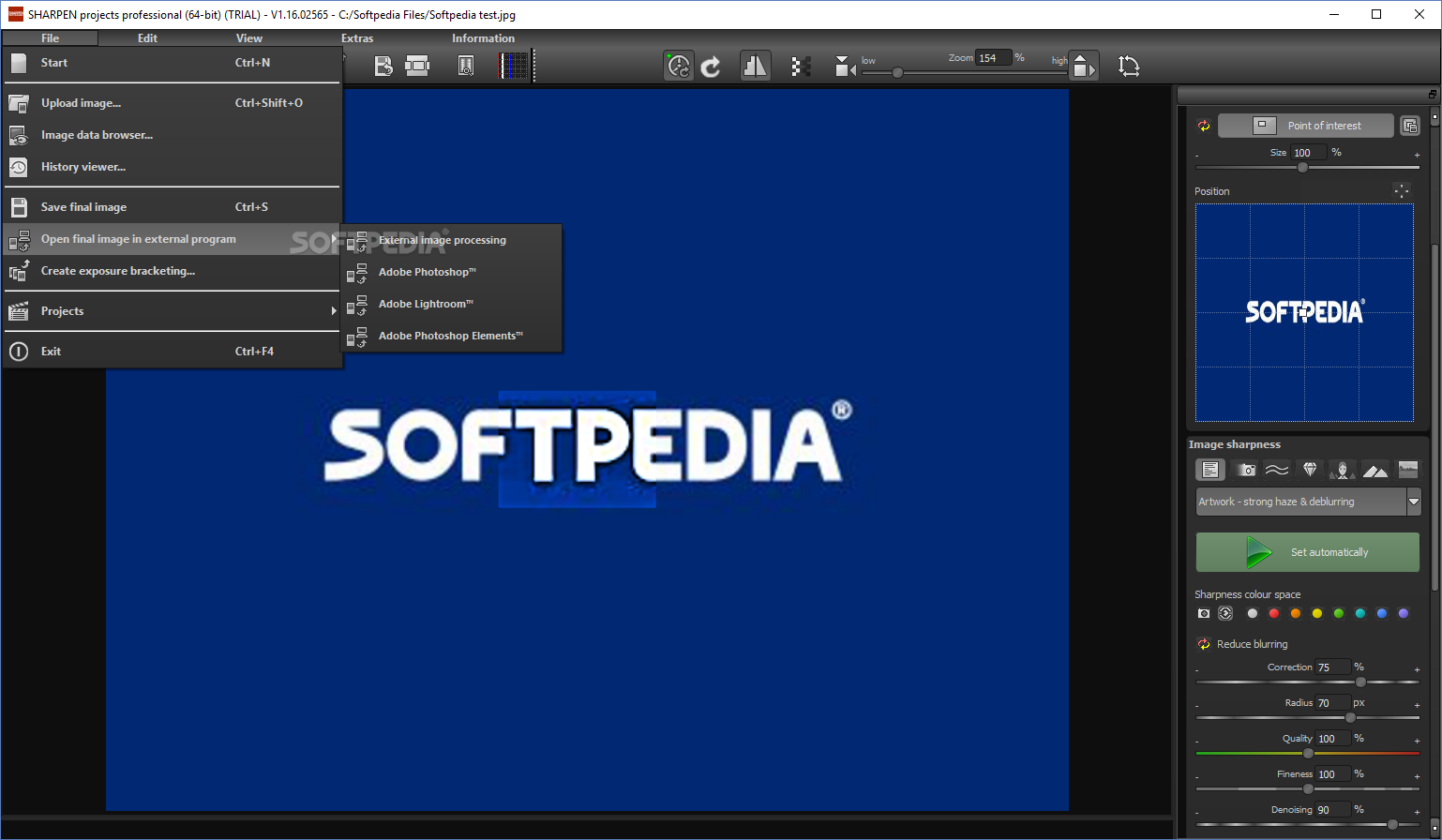1442x840 pixels.
Task: Click the Zoom slider handle in the toolbar
Action: click(897, 72)
